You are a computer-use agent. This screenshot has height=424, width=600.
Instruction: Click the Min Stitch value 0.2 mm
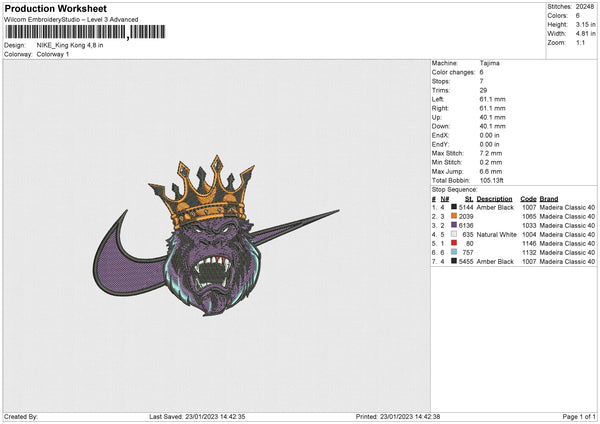(x=491, y=162)
